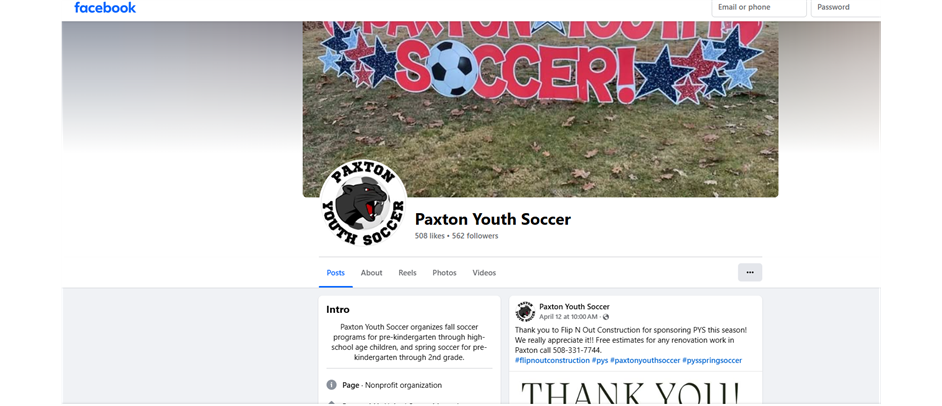Focus the Email or phone field
The width and height of the screenshot is (942, 406).
point(759,8)
